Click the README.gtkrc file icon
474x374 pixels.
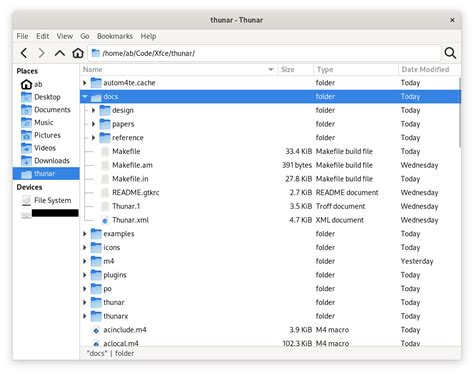click(105, 193)
